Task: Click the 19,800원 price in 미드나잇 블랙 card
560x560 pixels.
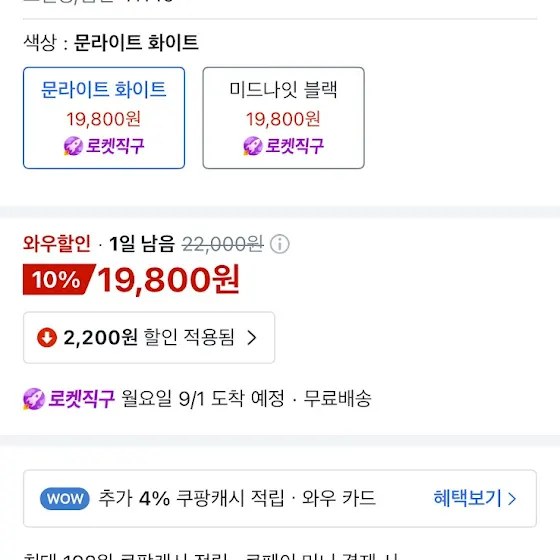Action: click(x=283, y=119)
